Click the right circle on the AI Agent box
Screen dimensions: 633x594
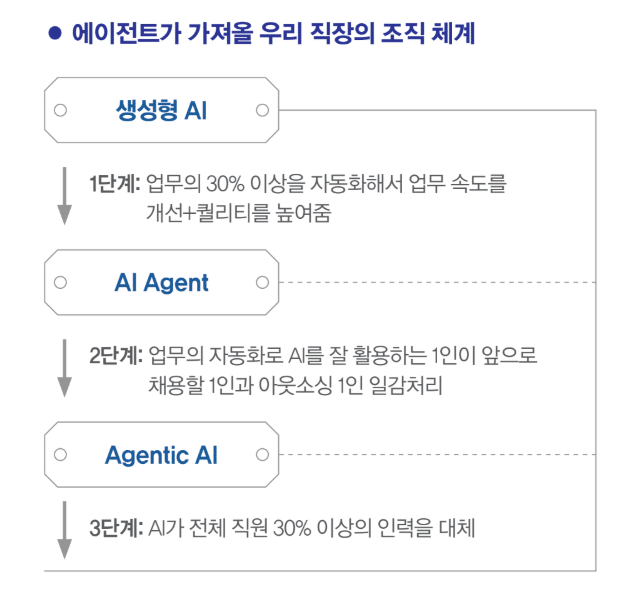[262, 283]
